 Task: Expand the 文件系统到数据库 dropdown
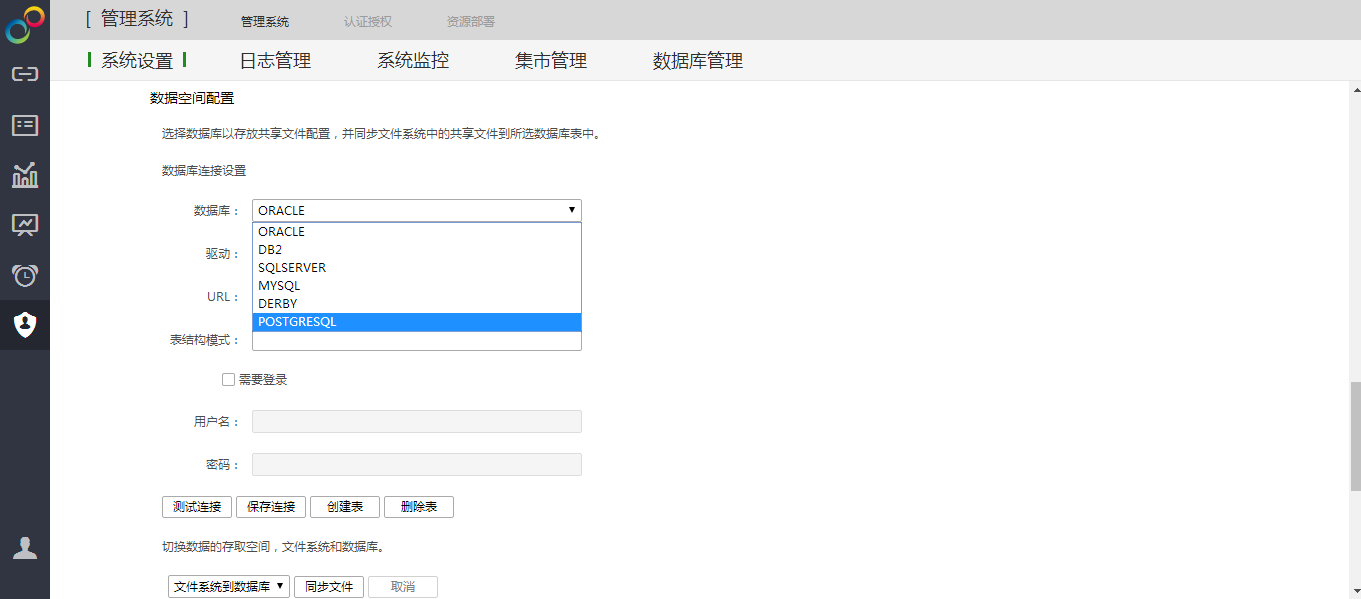coord(228,587)
